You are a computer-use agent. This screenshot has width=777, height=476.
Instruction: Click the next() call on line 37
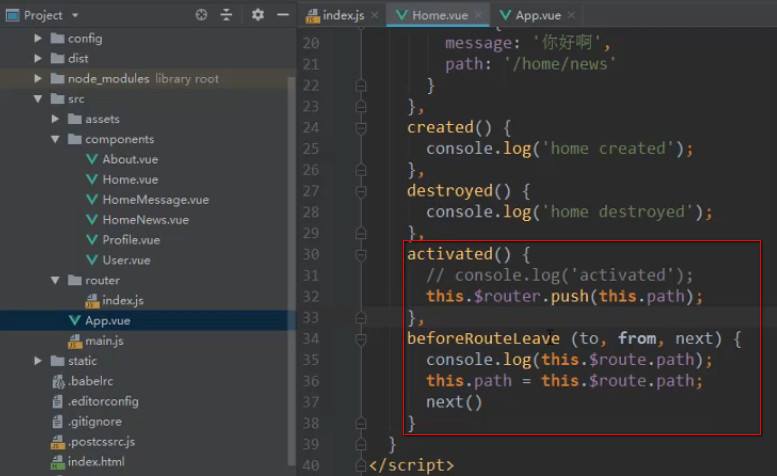[454, 402]
